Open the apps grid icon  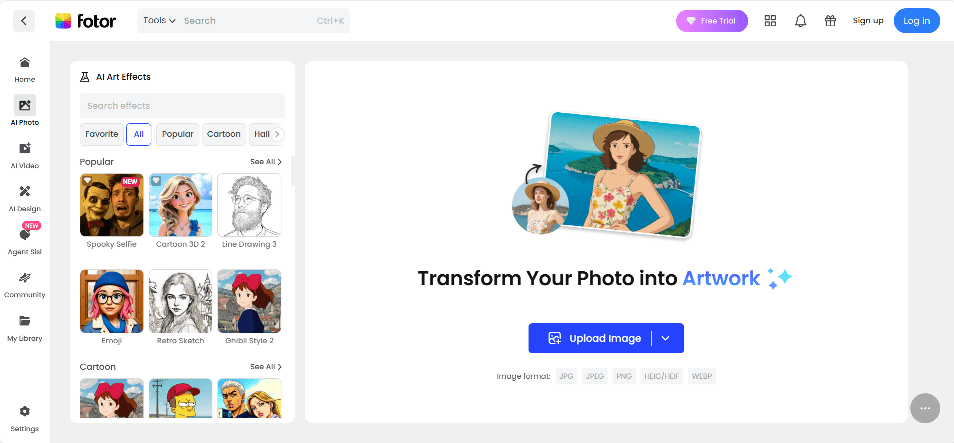coord(770,21)
